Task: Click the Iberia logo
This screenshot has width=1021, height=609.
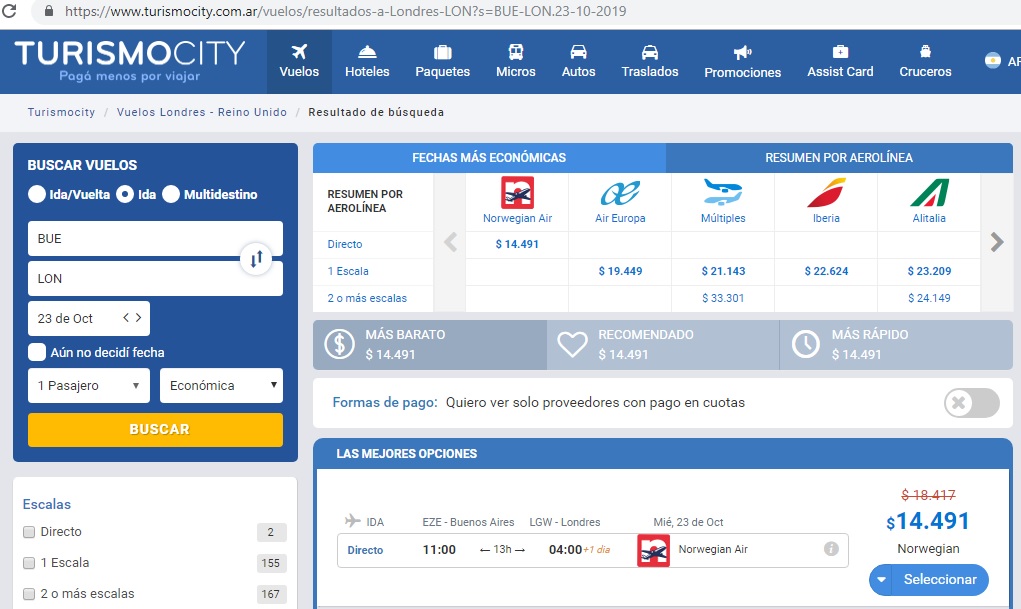Action: click(x=826, y=193)
